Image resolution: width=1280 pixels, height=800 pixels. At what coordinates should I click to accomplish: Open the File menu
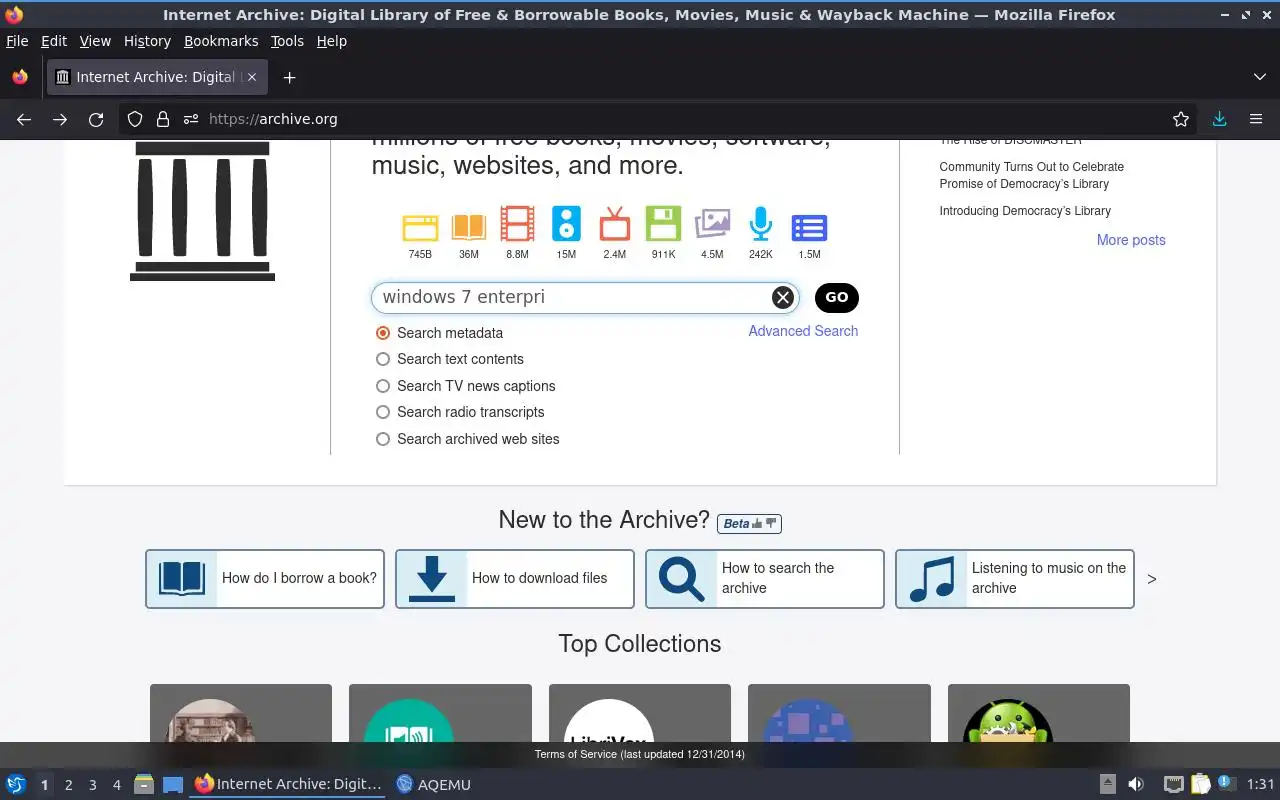pyautogui.click(x=17, y=41)
